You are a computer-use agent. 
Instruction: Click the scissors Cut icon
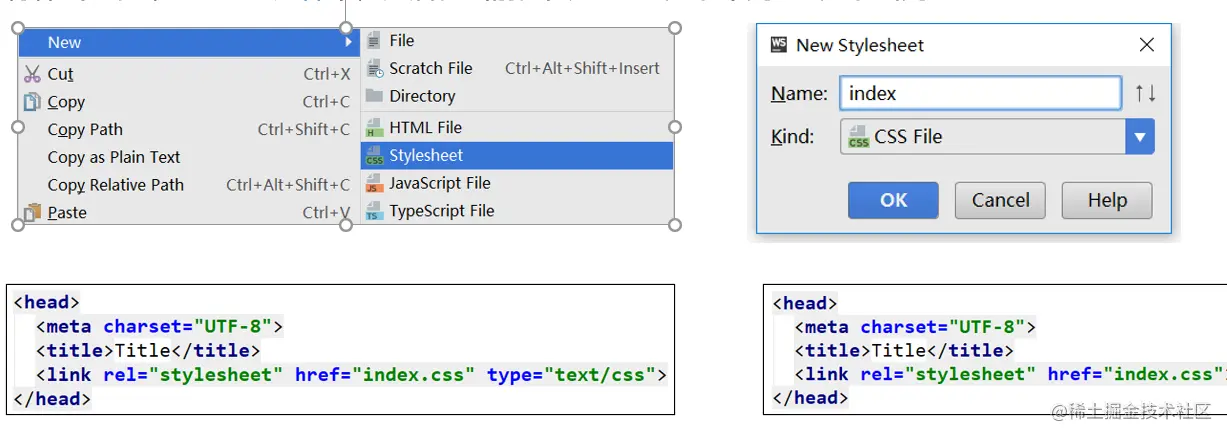pyautogui.click(x=32, y=74)
